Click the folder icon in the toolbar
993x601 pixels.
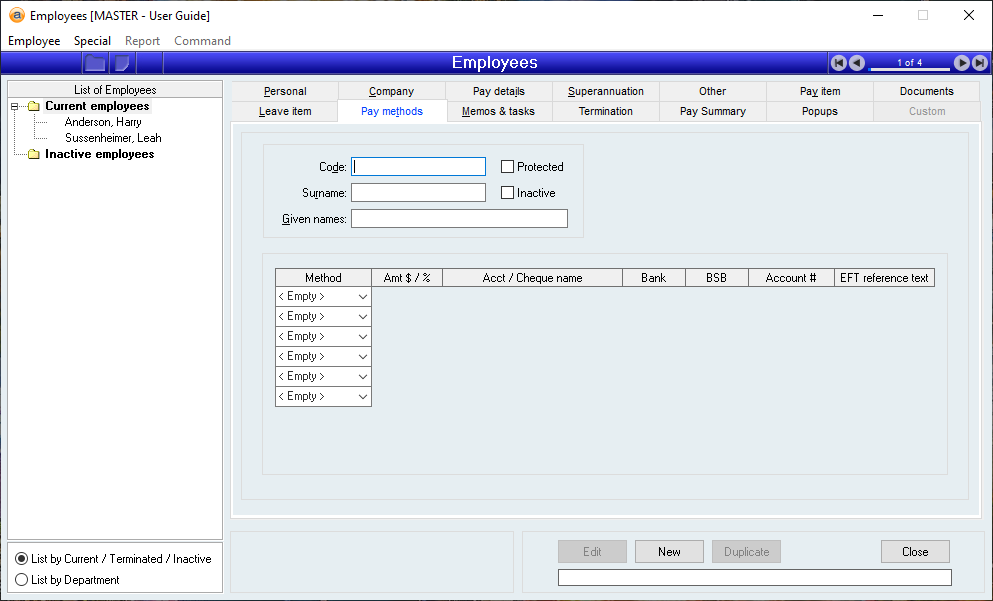[95, 63]
